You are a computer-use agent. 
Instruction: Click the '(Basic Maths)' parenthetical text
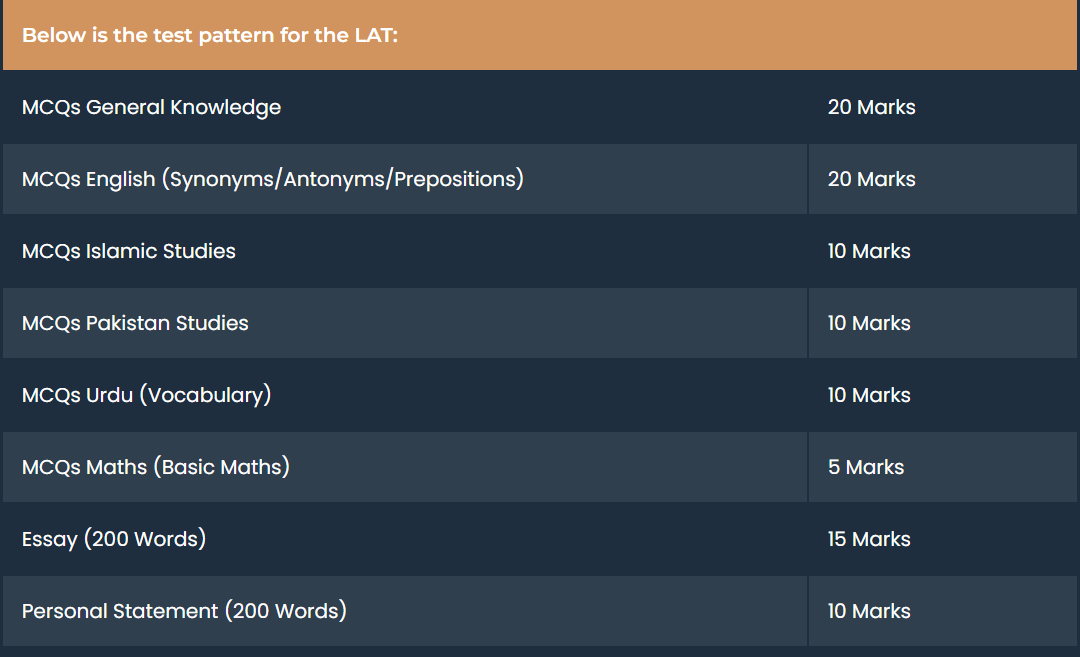pos(221,467)
